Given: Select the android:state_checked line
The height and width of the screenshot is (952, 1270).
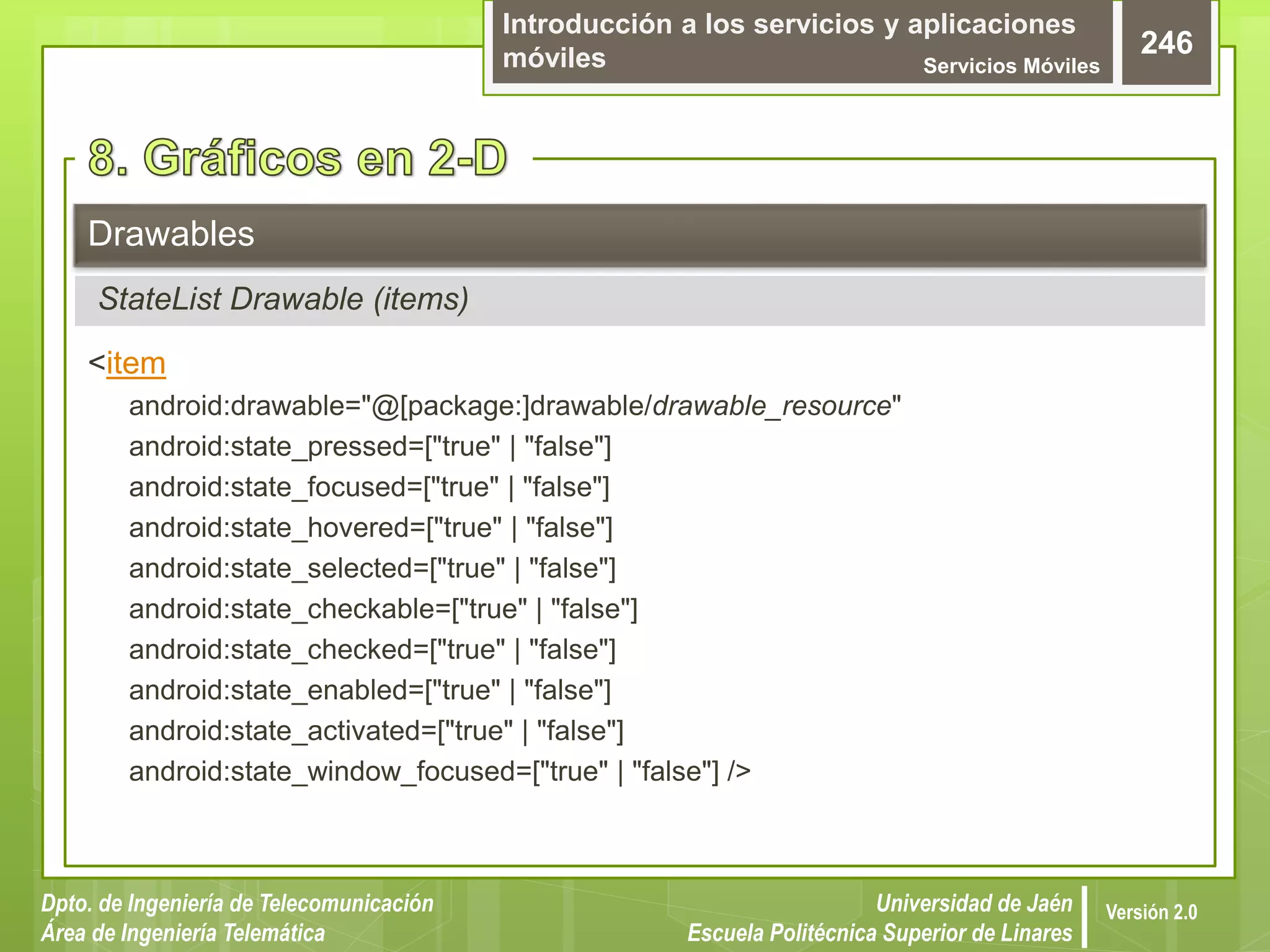Looking at the screenshot, I should [x=373, y=650].
